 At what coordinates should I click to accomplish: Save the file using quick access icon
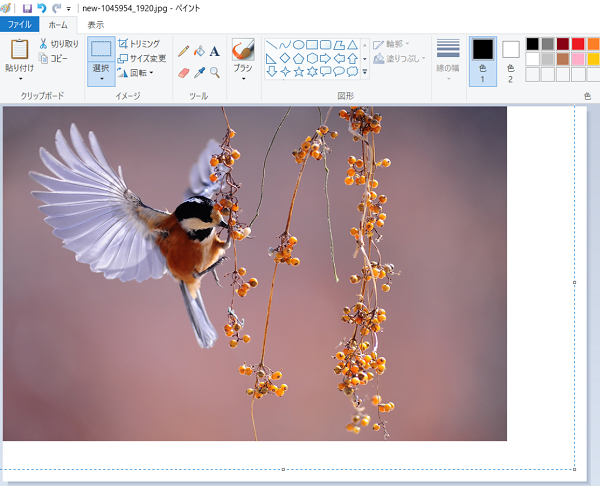(27, 8)
